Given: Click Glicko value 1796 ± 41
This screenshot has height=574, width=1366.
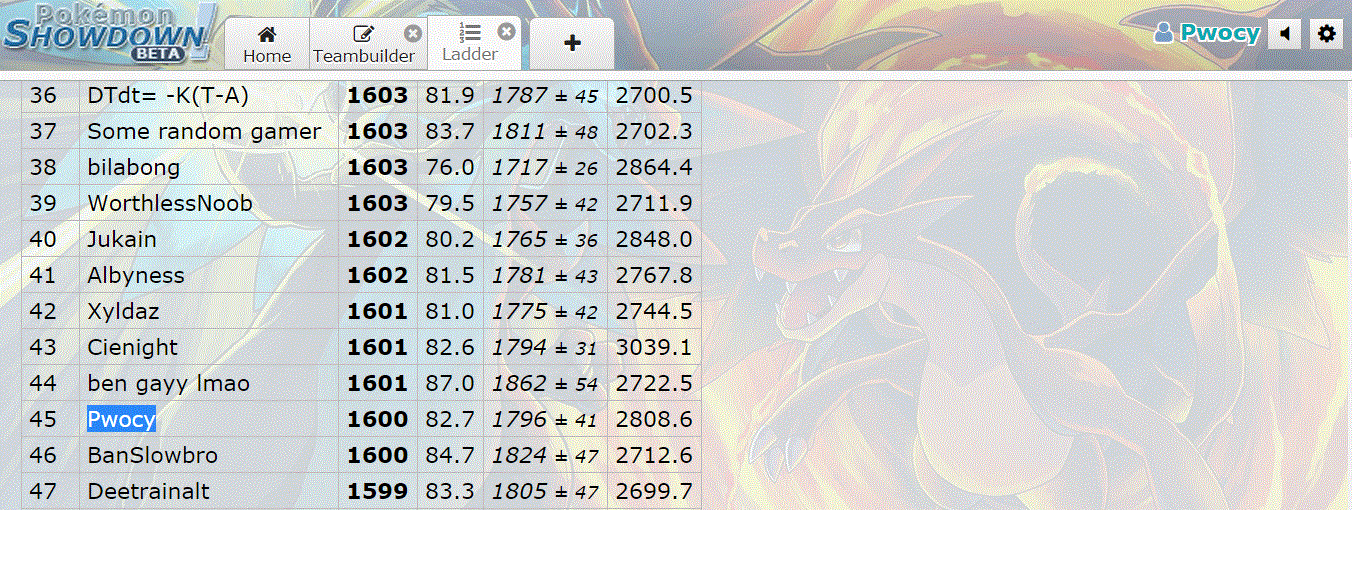Looking at the screenshot, I should pos(545,420).
